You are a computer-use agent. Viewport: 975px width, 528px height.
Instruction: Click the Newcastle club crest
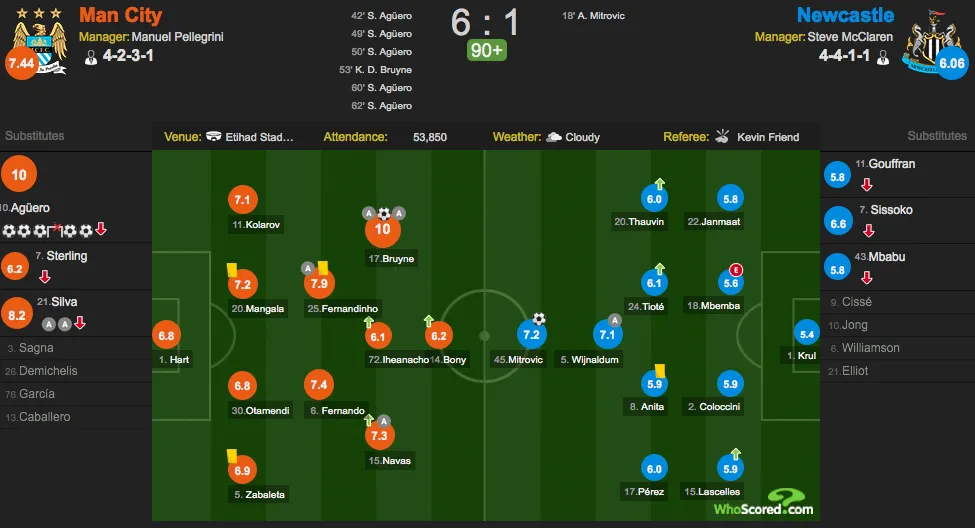tap(931, 42)
